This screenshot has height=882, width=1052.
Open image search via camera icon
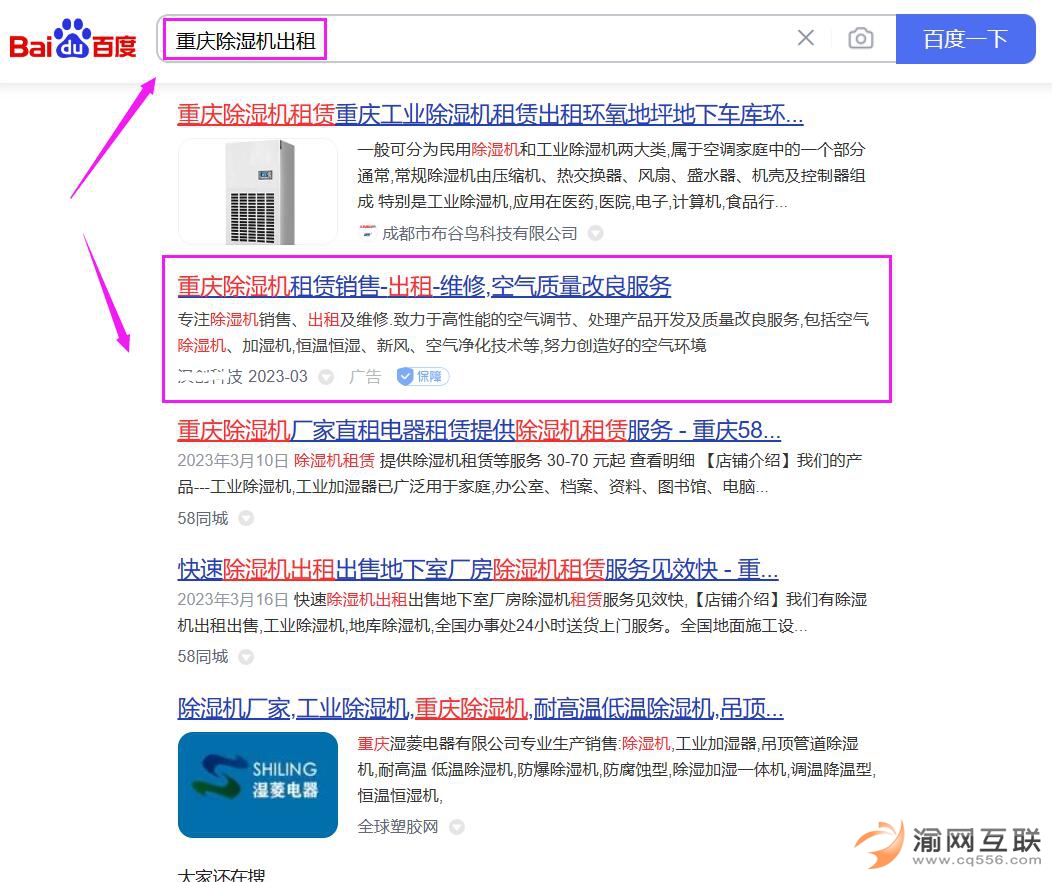(x=860, y=39)
